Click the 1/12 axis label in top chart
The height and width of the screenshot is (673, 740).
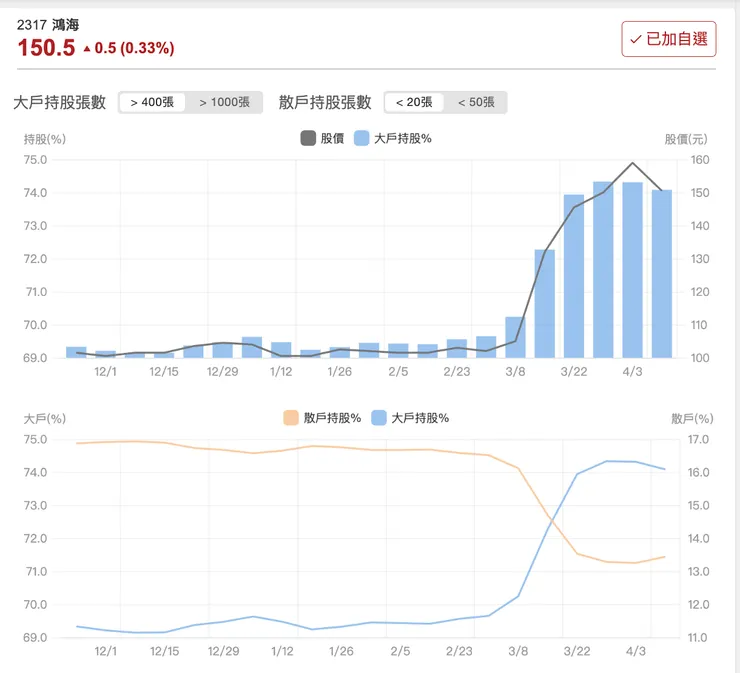click(281, 372)
